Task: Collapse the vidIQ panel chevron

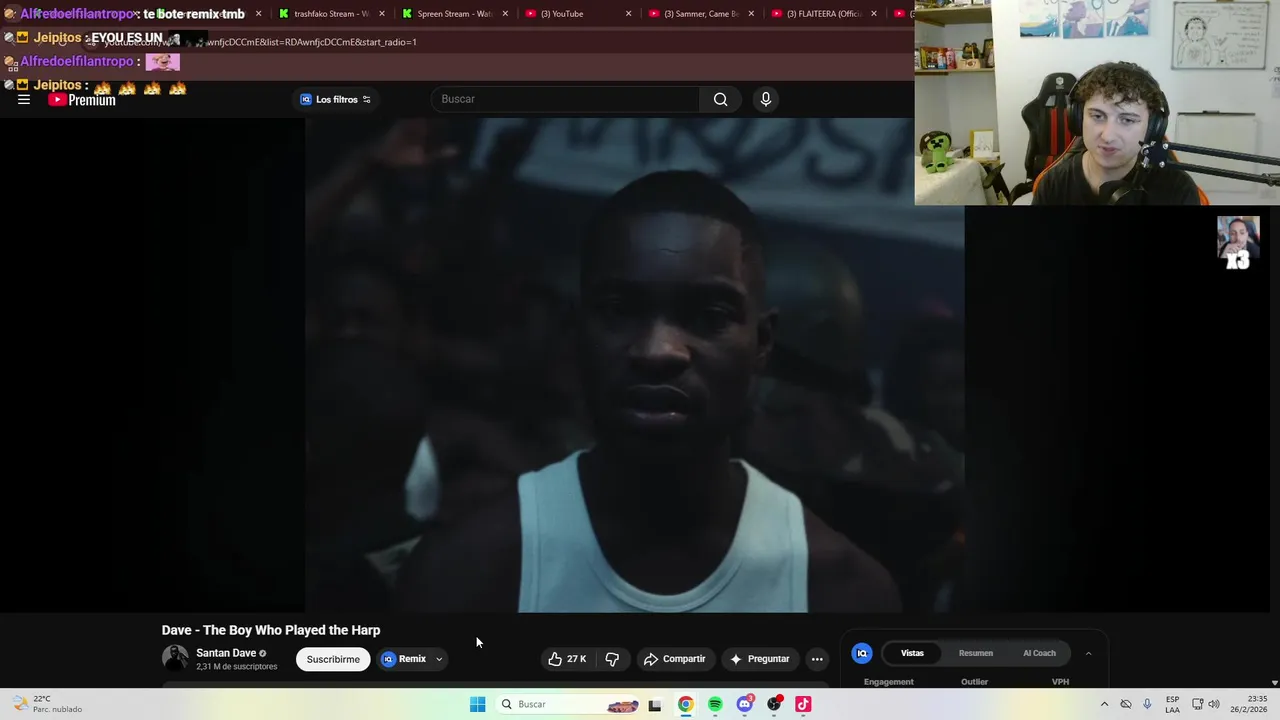Action: point(1088,653)
